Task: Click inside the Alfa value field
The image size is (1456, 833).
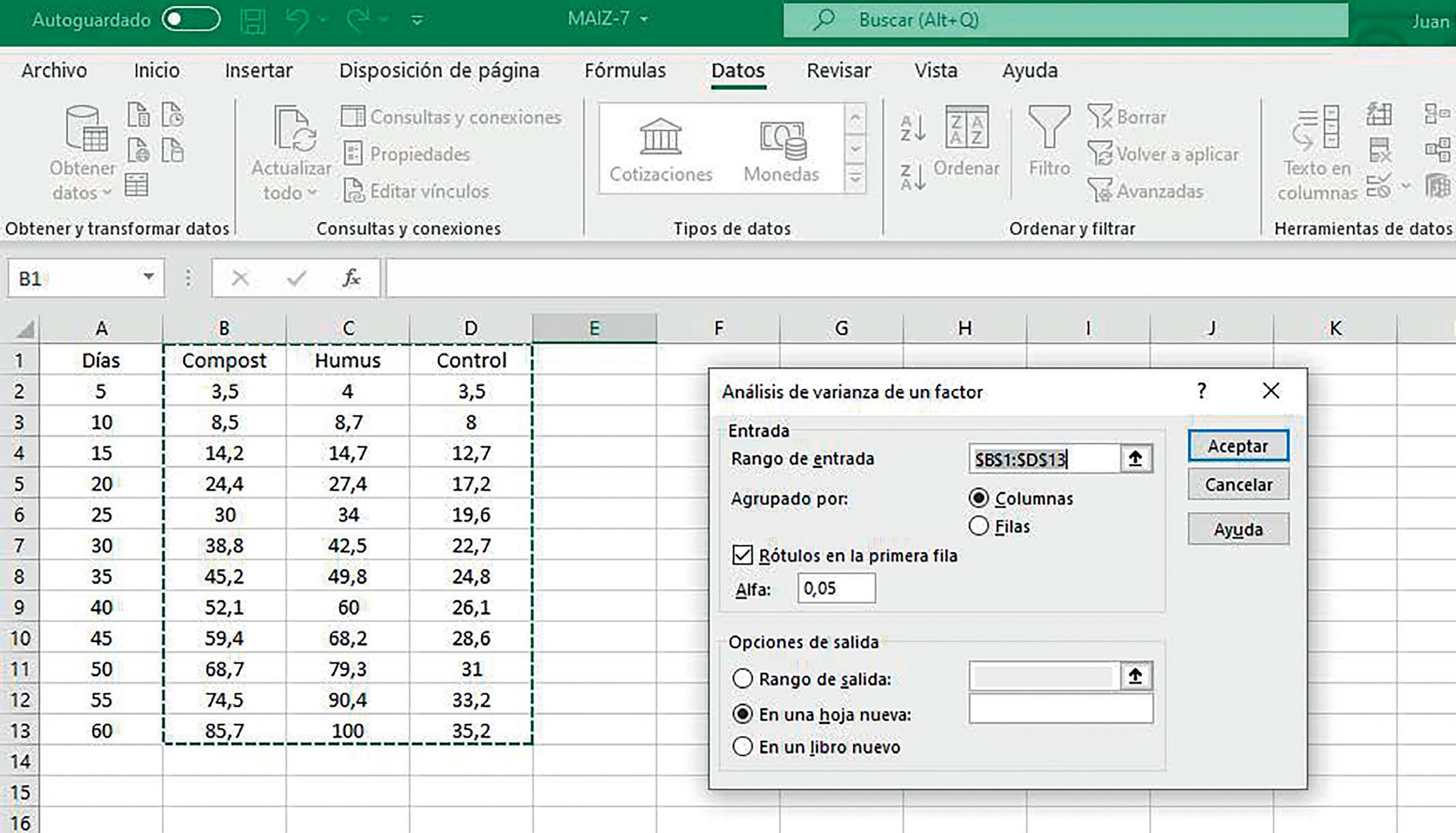Action: 836,588
